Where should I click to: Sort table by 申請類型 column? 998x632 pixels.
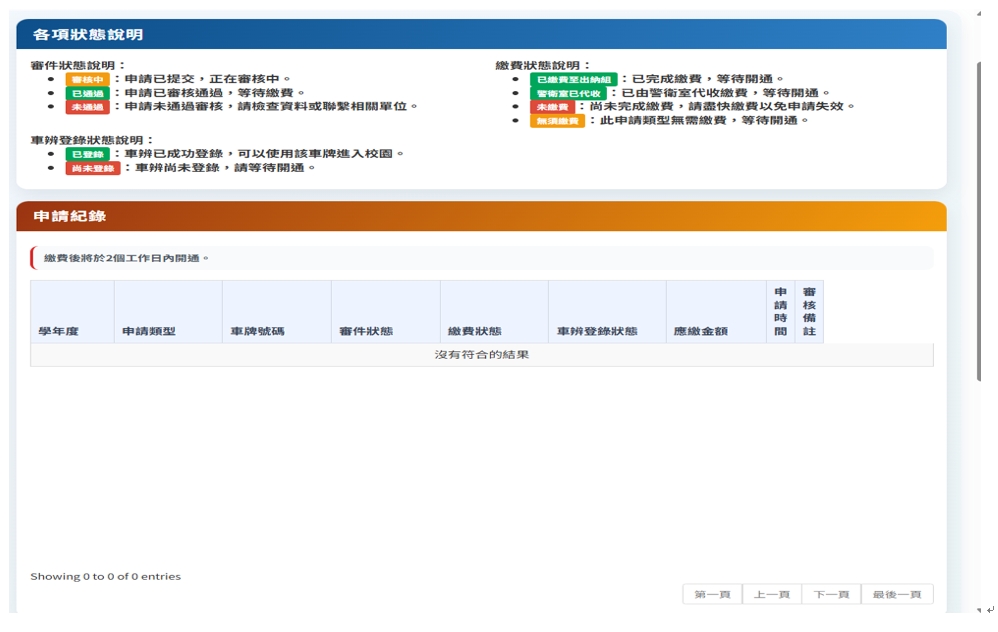[x=168, y=312]
